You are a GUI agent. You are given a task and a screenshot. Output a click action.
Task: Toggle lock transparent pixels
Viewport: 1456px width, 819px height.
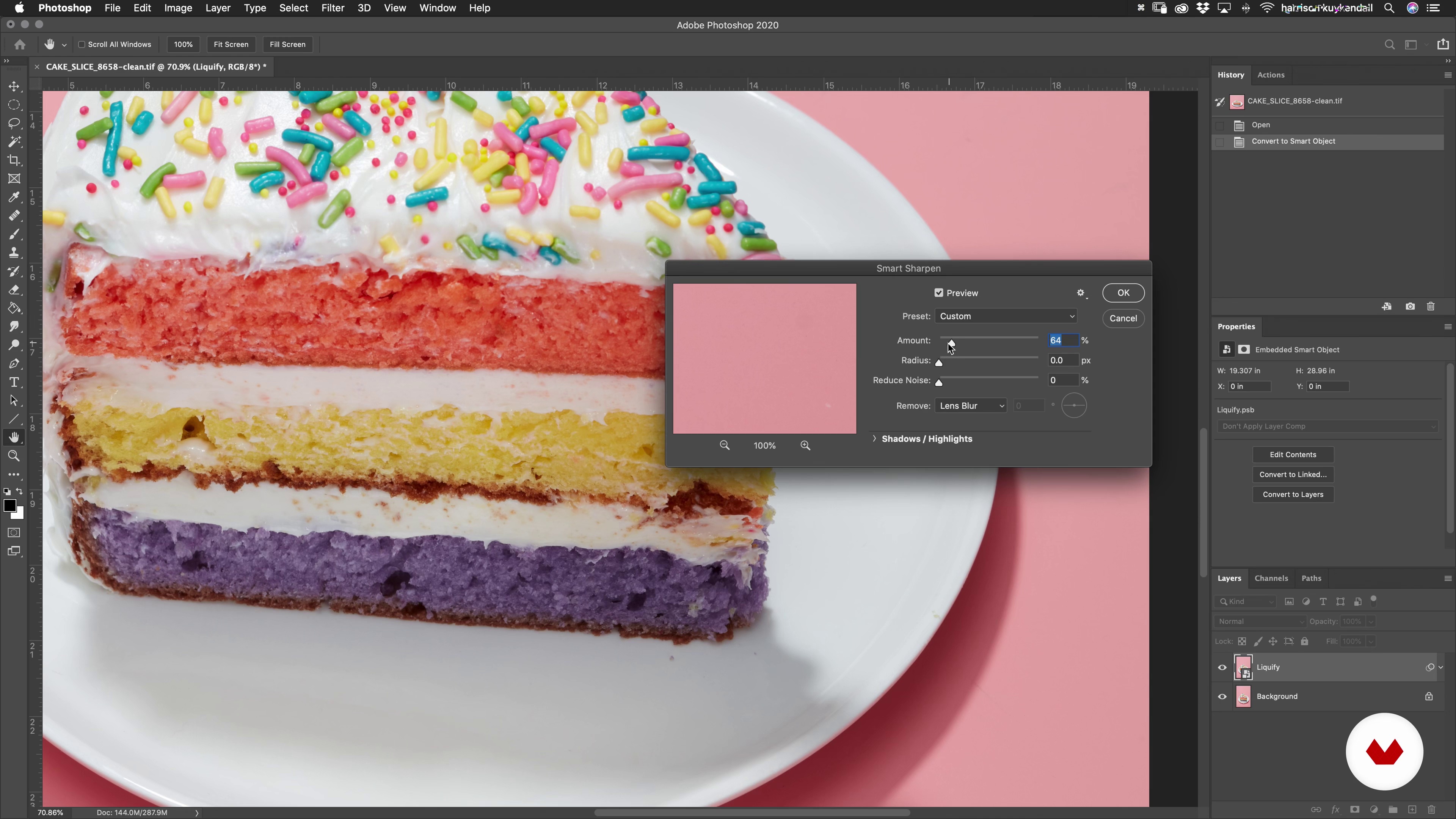click(1242, 641)
